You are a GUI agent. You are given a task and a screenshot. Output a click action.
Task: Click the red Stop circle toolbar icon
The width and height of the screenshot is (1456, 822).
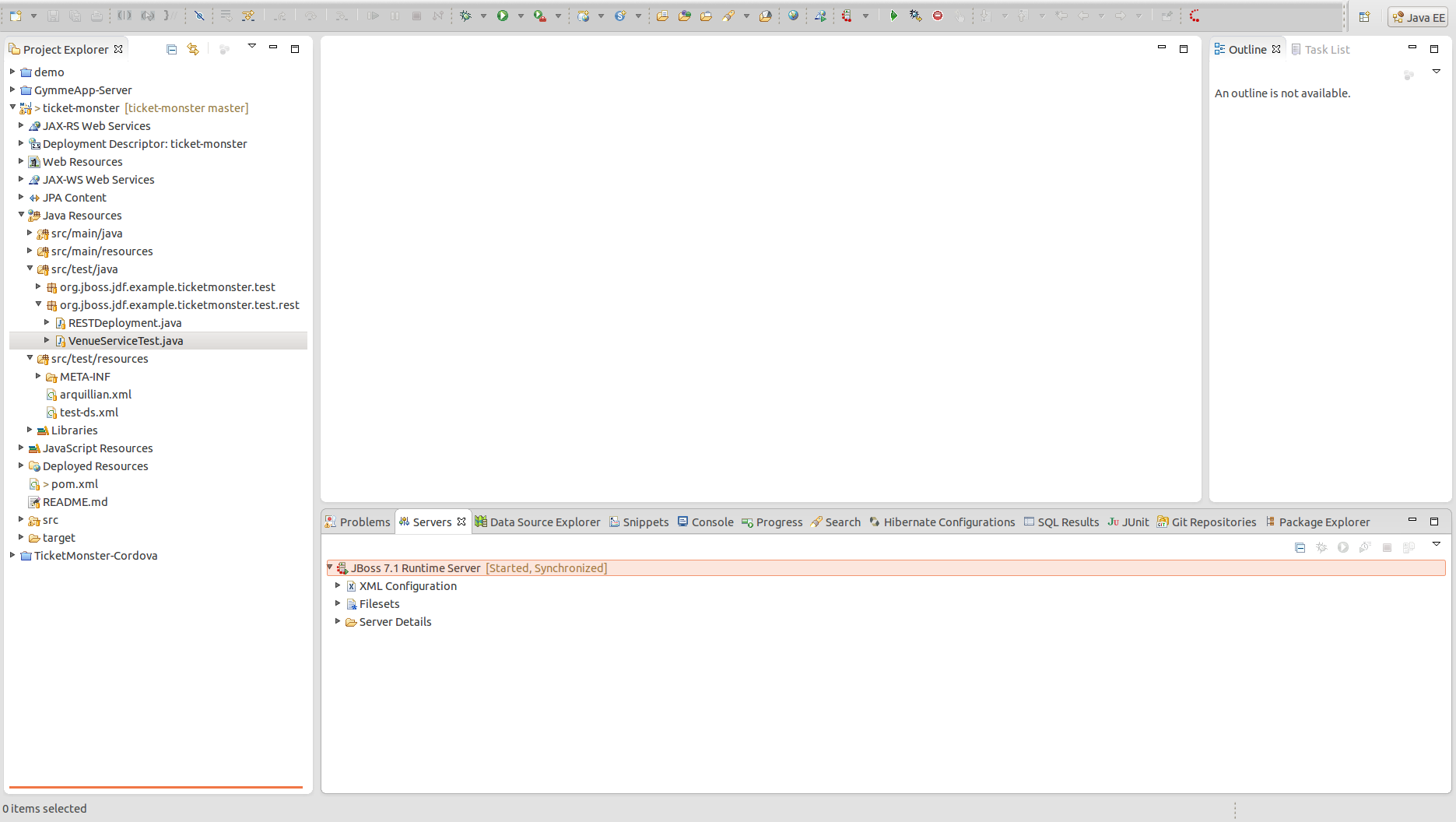(938, 16)
